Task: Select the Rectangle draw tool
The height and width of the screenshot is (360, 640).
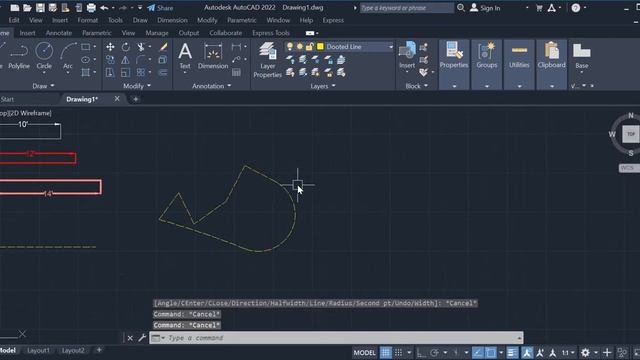Action: pyautogui.click(x=85, y=47)
